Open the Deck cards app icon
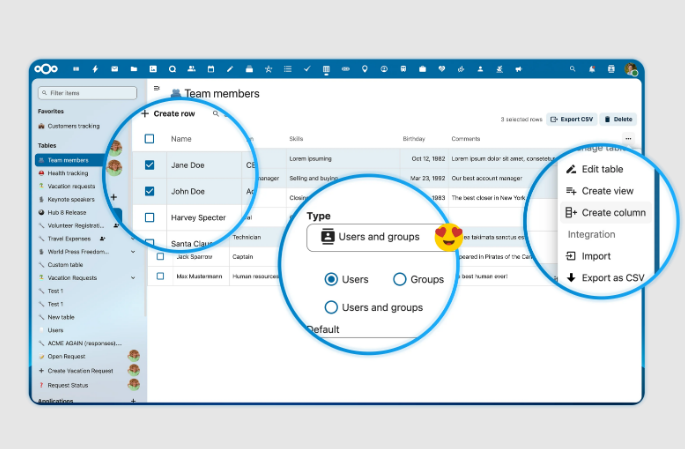Viewport: 685px width, 449px height. tap(249, 69)
